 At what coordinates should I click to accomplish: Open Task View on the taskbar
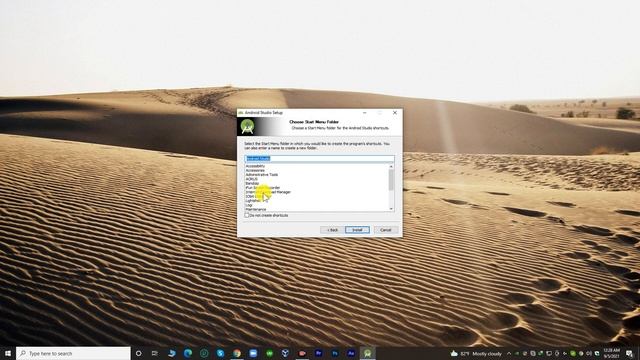click(x=155, y=353)
